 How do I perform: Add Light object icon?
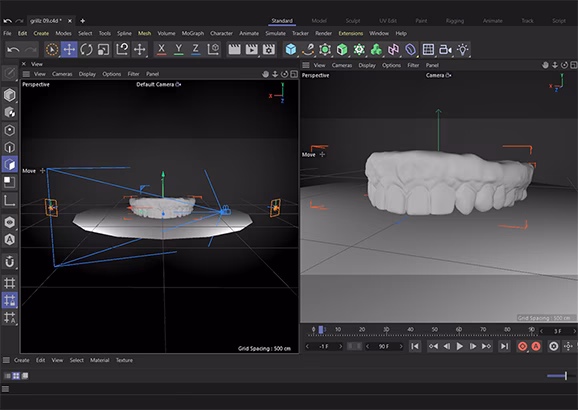[x=463, y=49]
